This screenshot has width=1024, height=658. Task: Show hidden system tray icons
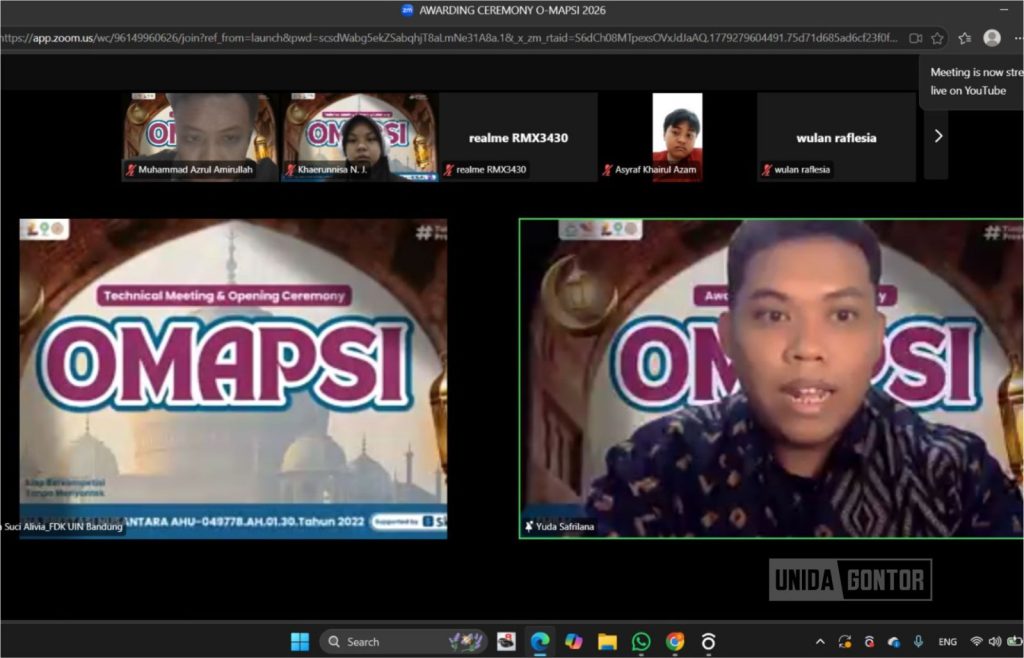[820, 642]
